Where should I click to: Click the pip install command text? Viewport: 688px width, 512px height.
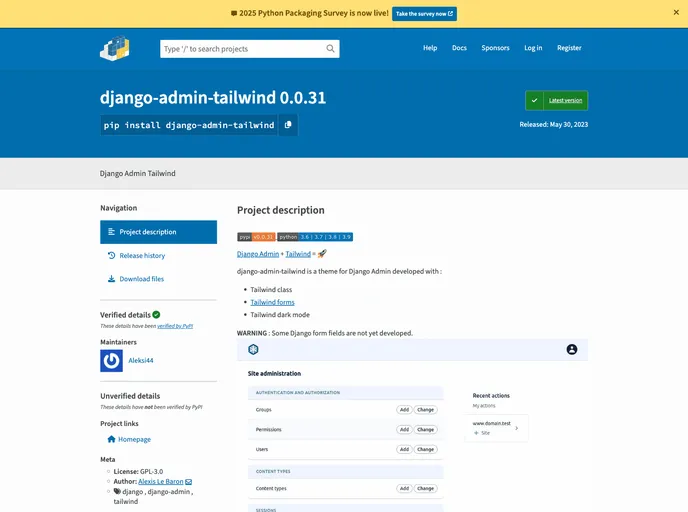click(x=189, y=125)
